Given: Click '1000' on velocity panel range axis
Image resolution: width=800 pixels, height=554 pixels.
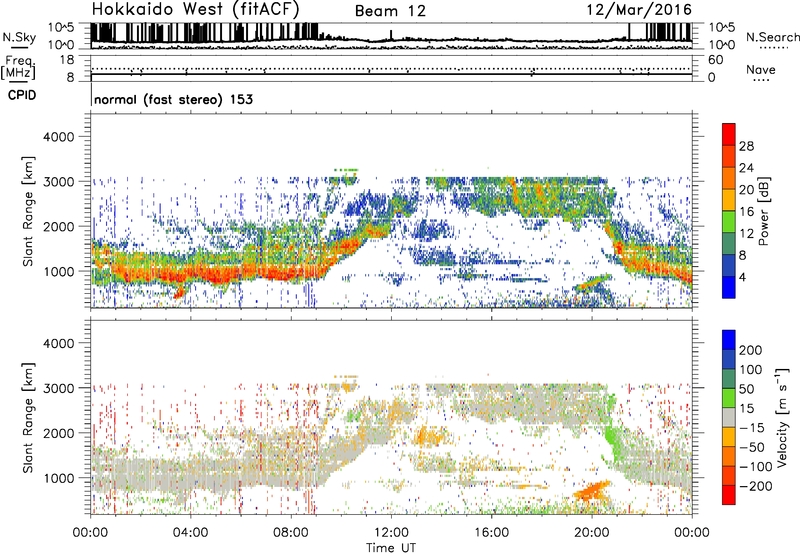Looking at the screenshot, I should point(58,478).
